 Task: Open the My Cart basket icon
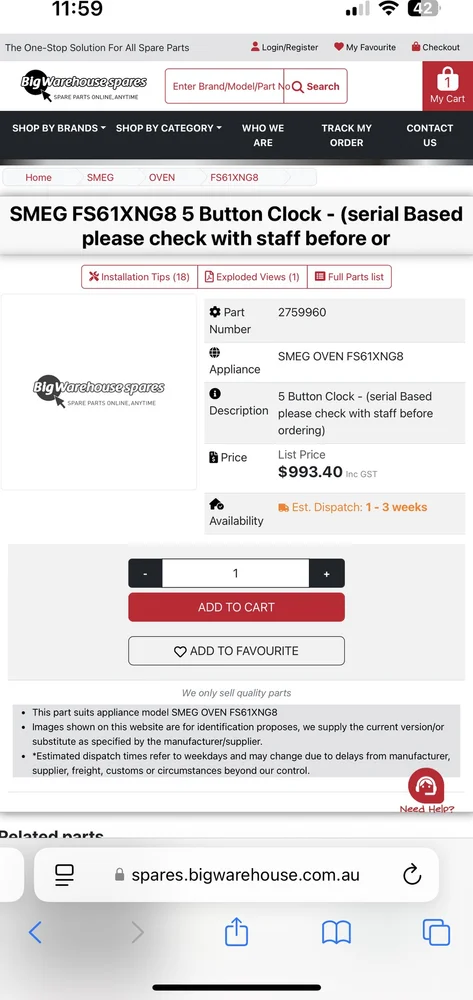[x=448, y=85]
